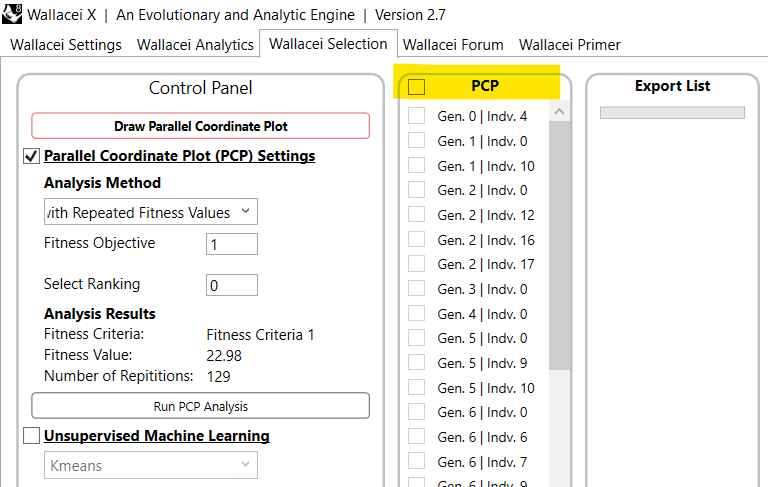768x487 pixels.
Task: Click the PCP list scrollbar thumb
Action: (559, 245)
